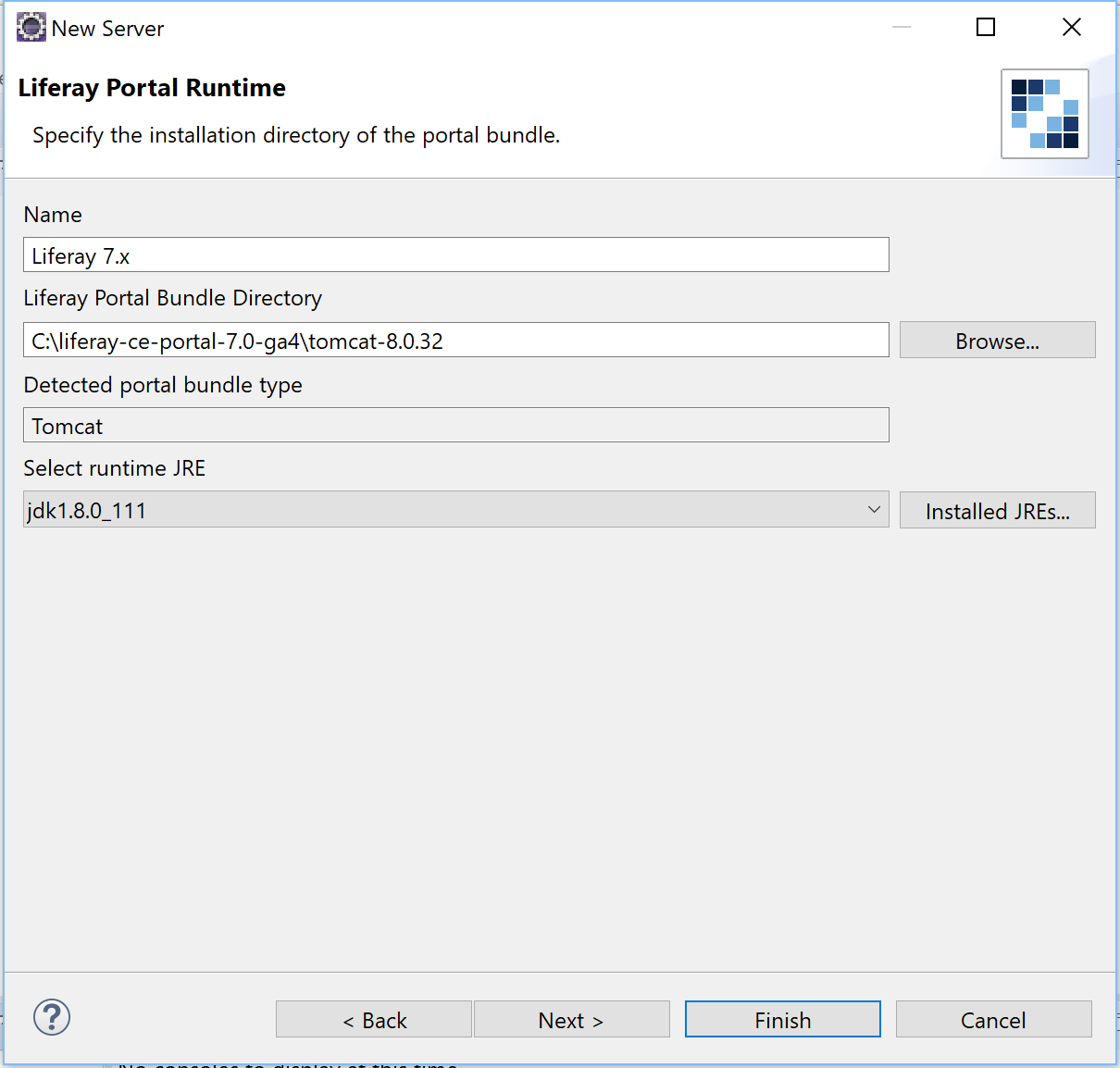Click the help question mark icon
This screenshot has height=1068, width=1120.
(52, 1017)
